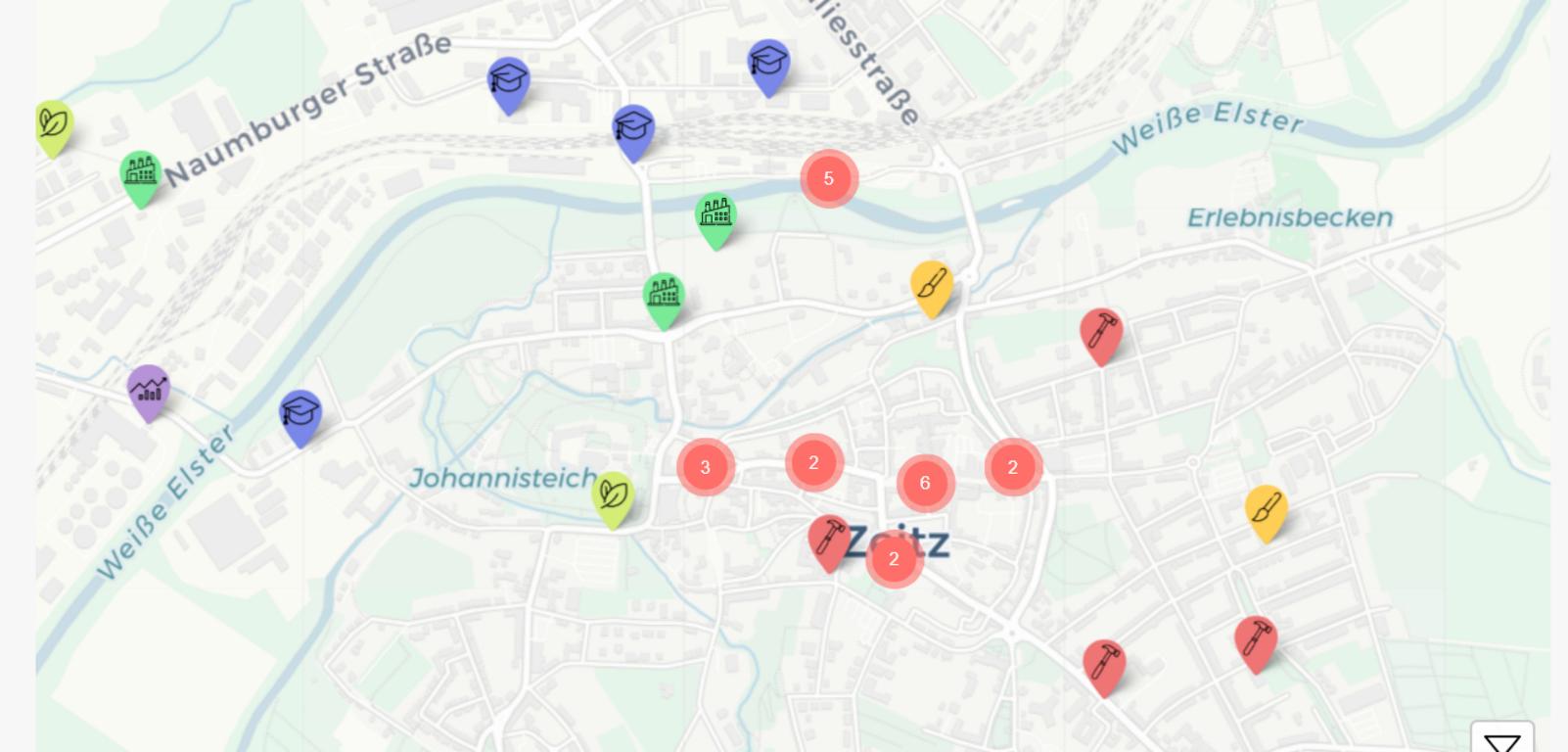Select yellow paintbrush marker on east side
The width and height of the screenshot is (1568, 752).
tap(1267, 513)
